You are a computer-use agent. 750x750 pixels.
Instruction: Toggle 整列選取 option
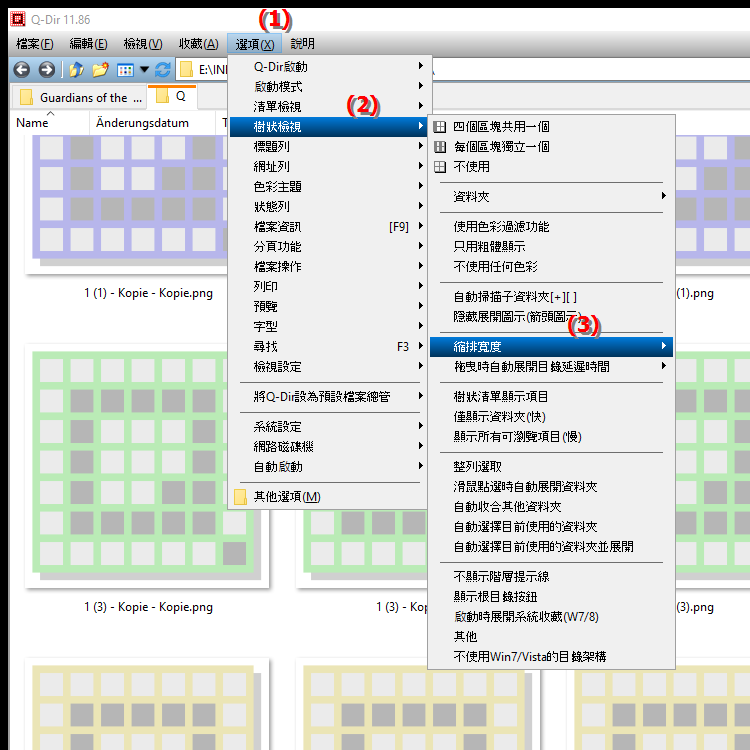pos(551,467)
